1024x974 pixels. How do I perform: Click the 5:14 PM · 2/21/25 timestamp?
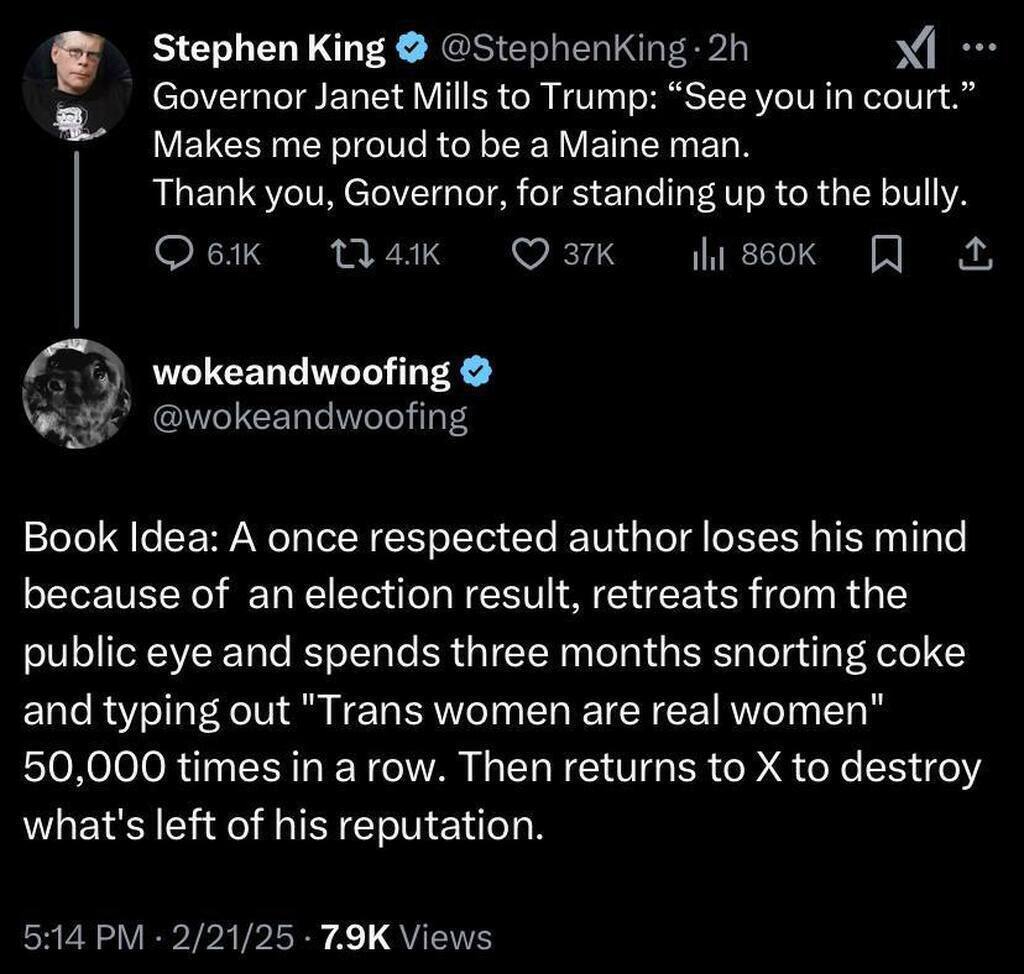158,937
